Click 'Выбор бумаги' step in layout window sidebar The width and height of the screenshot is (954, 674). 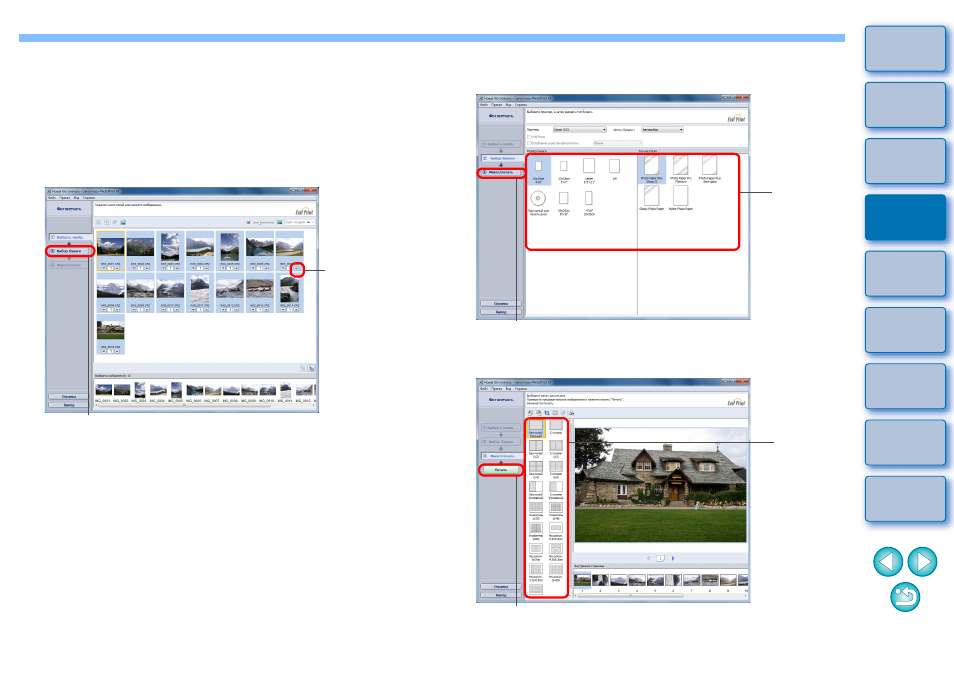501,442
